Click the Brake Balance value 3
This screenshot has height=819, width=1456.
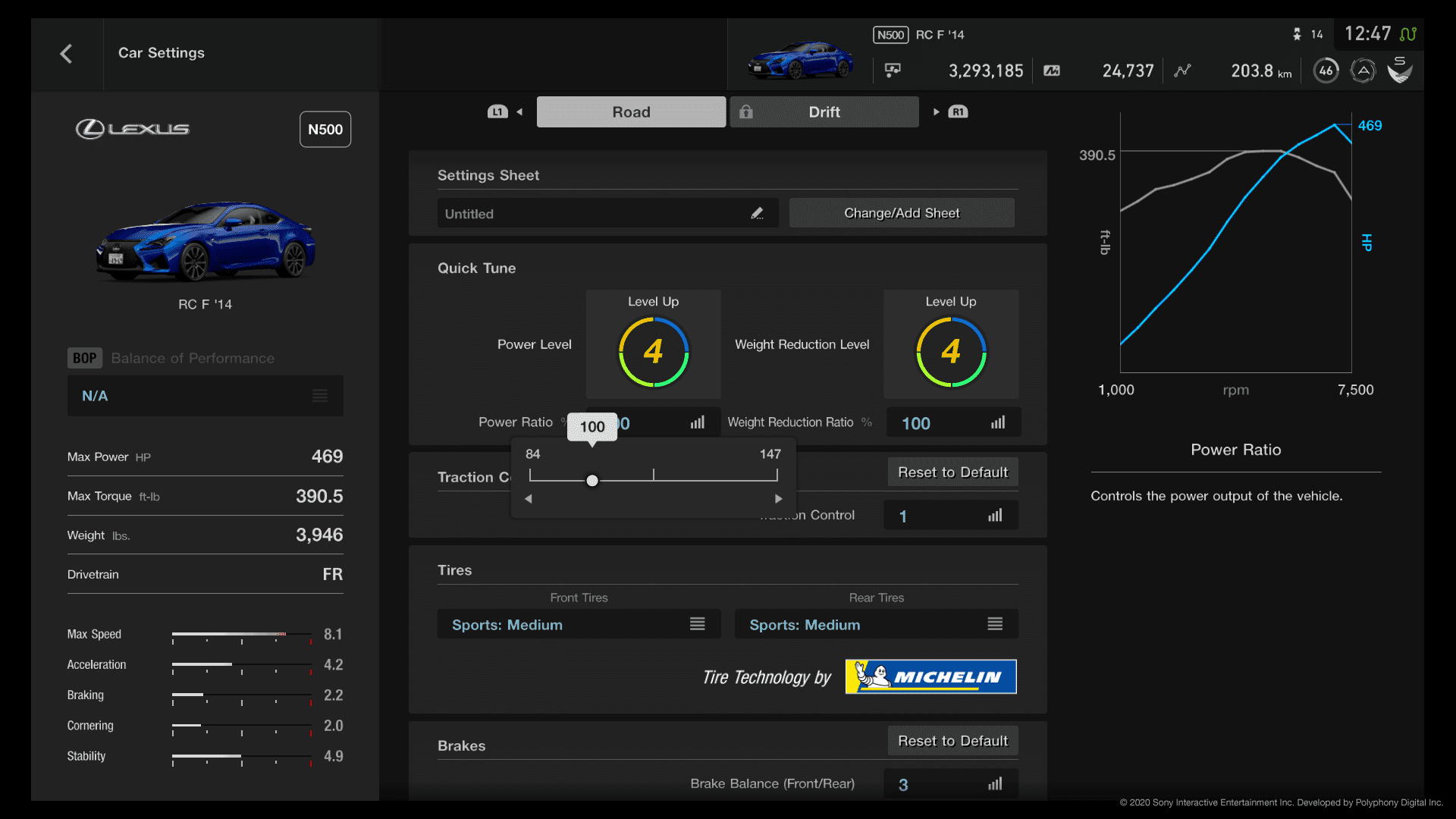point(903,785)
